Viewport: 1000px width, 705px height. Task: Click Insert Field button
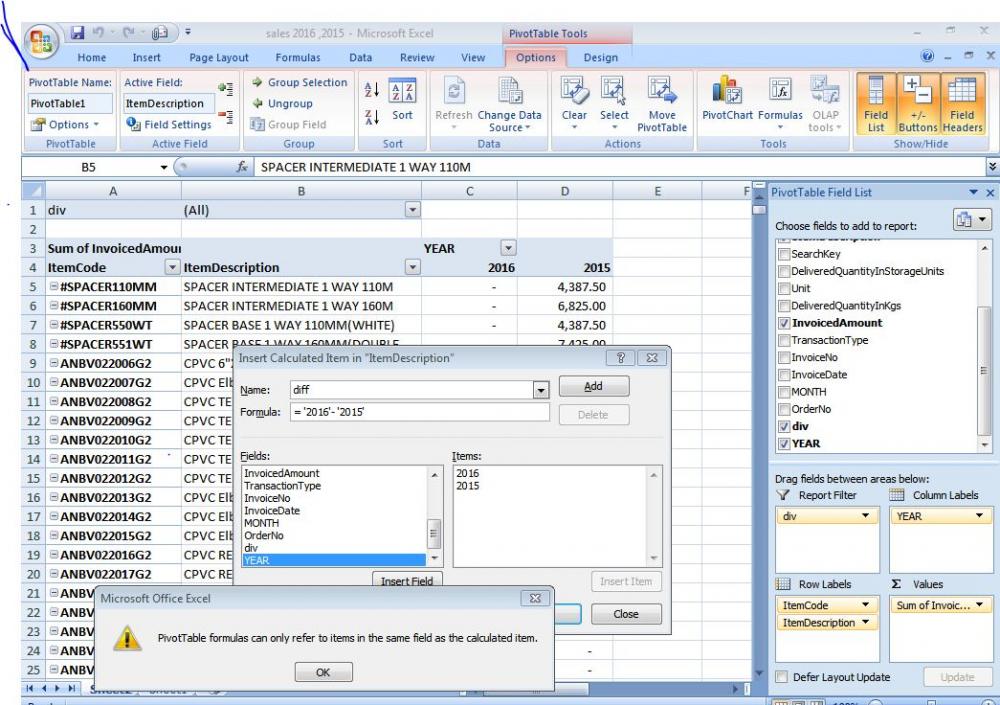coord(407,580)
